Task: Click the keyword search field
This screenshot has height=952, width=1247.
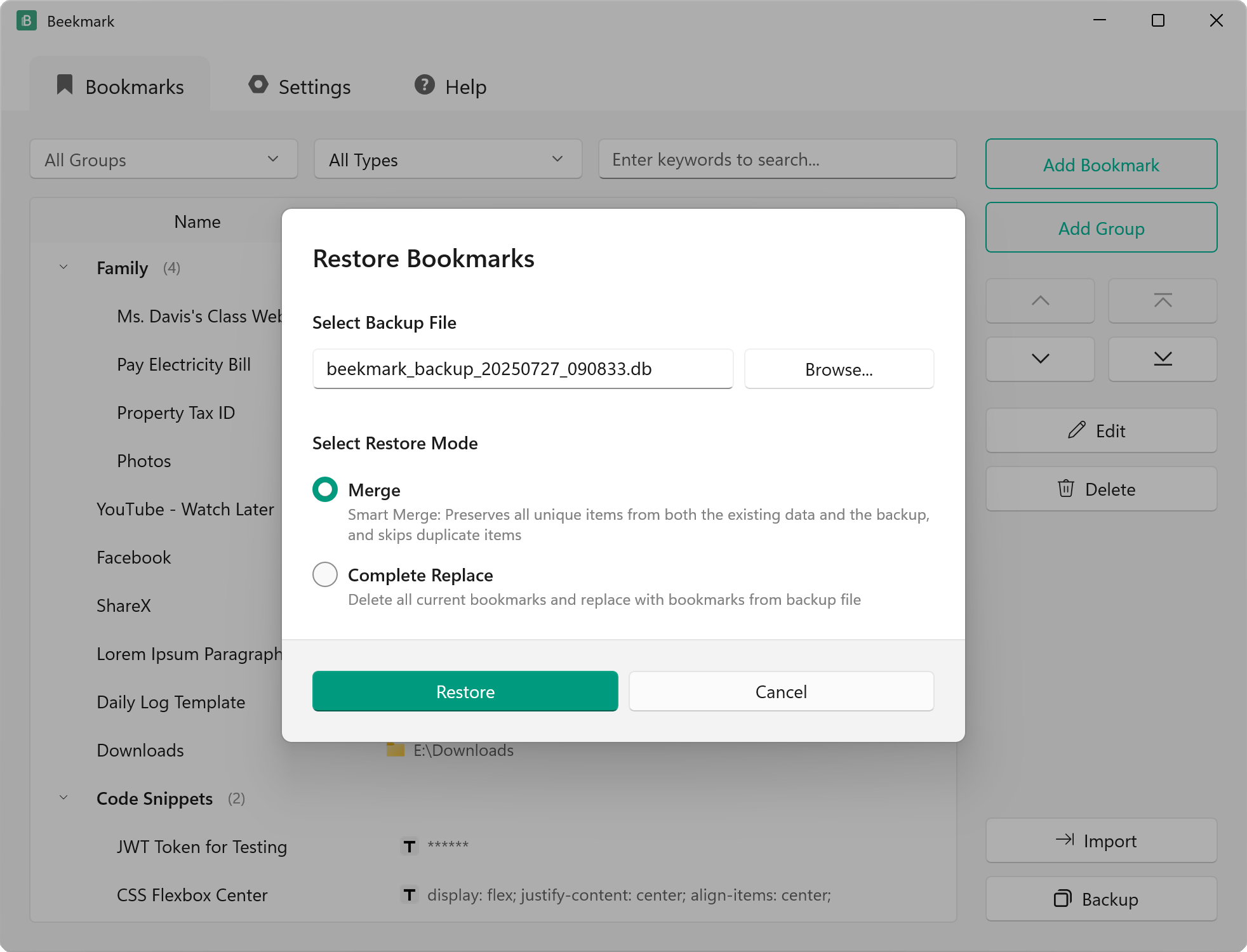Action: (778, 159)
